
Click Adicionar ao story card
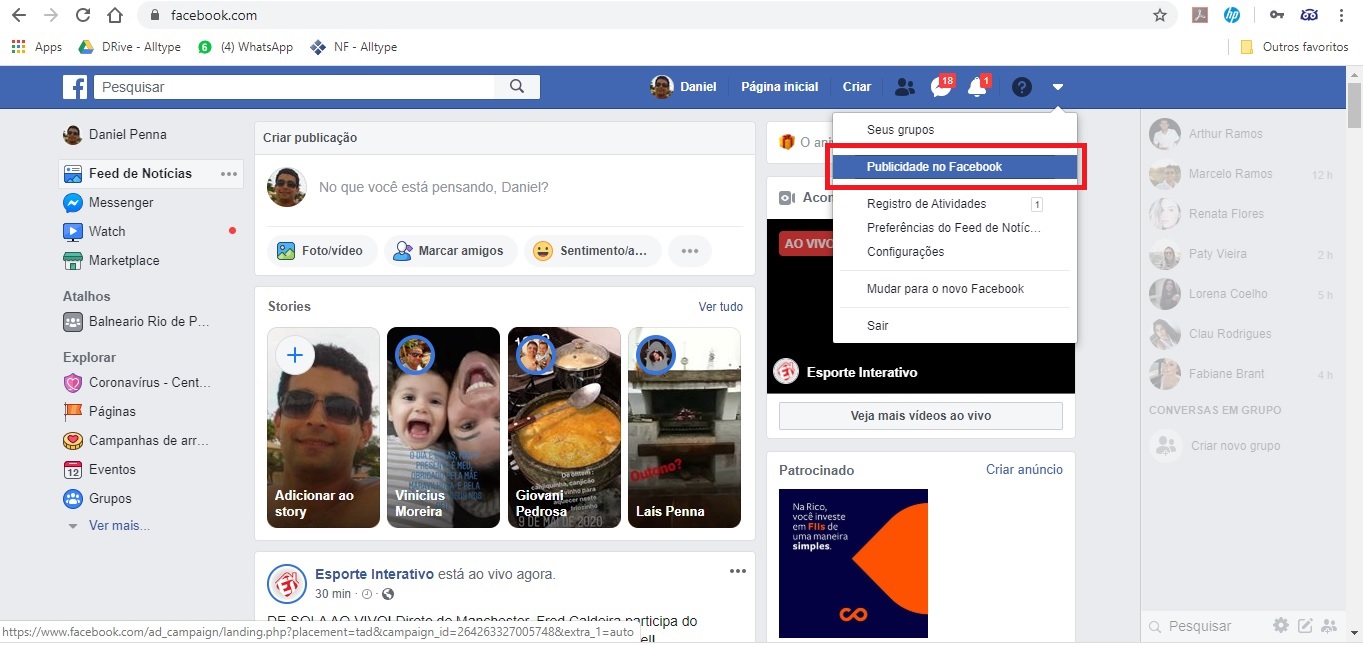(x=323, y=427)
